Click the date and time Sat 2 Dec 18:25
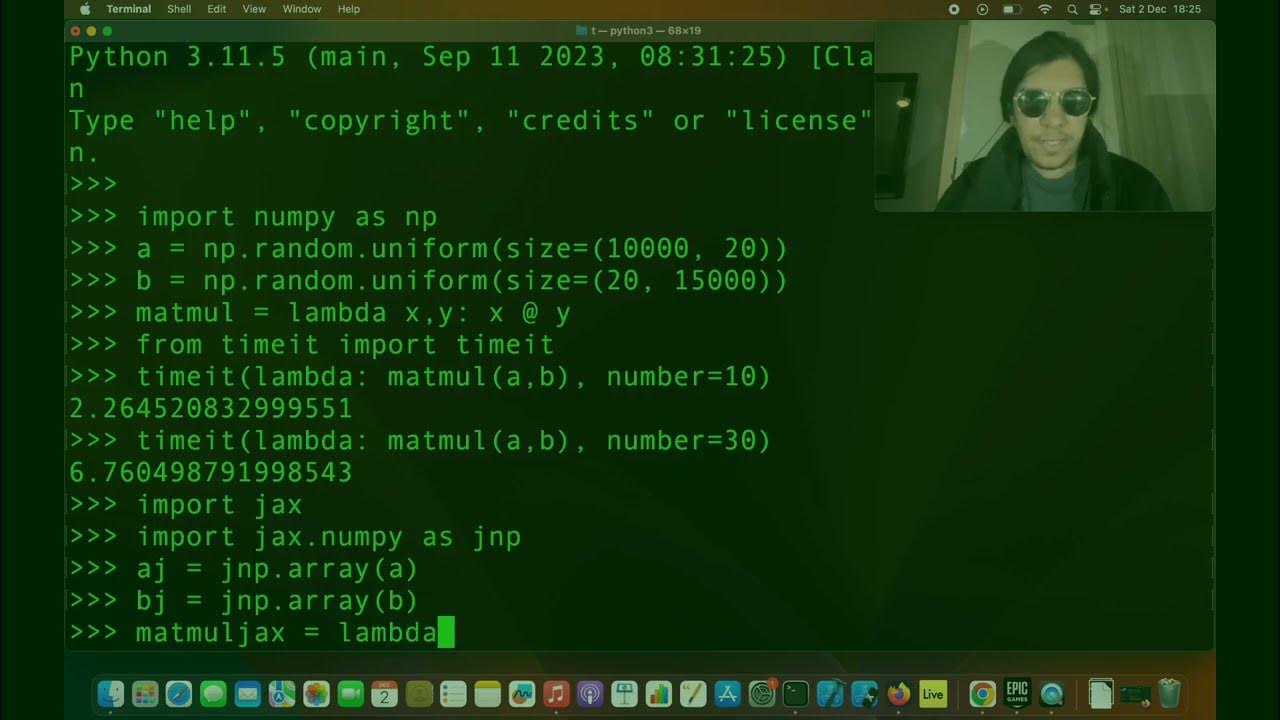 click(1161, 9)
